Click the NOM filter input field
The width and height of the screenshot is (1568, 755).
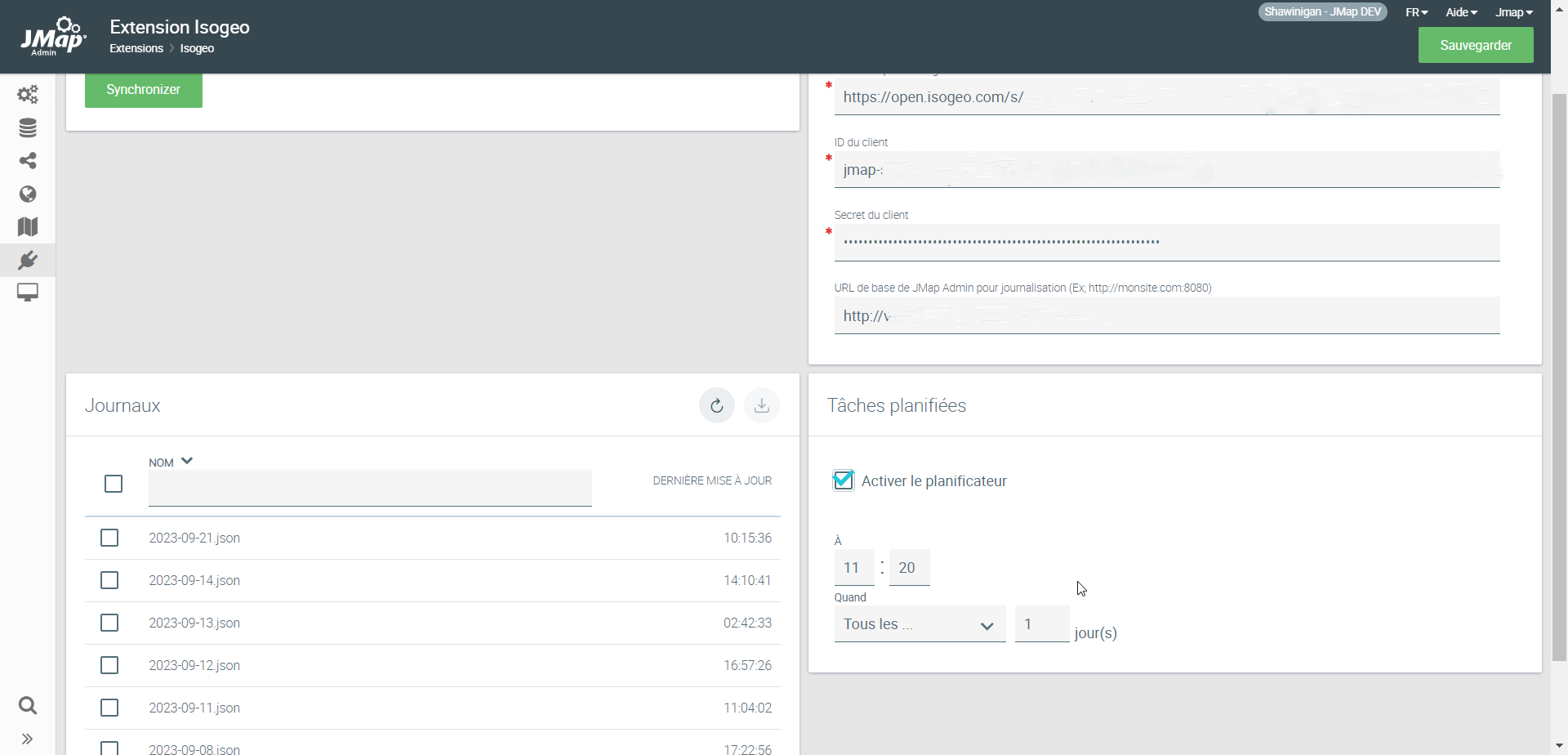click(x=370, y=488)
